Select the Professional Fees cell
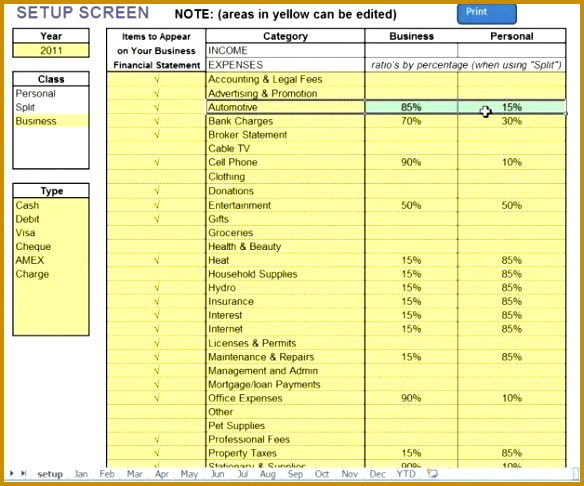584x486 pixels. pyautogui.click(x=285, y=439)
